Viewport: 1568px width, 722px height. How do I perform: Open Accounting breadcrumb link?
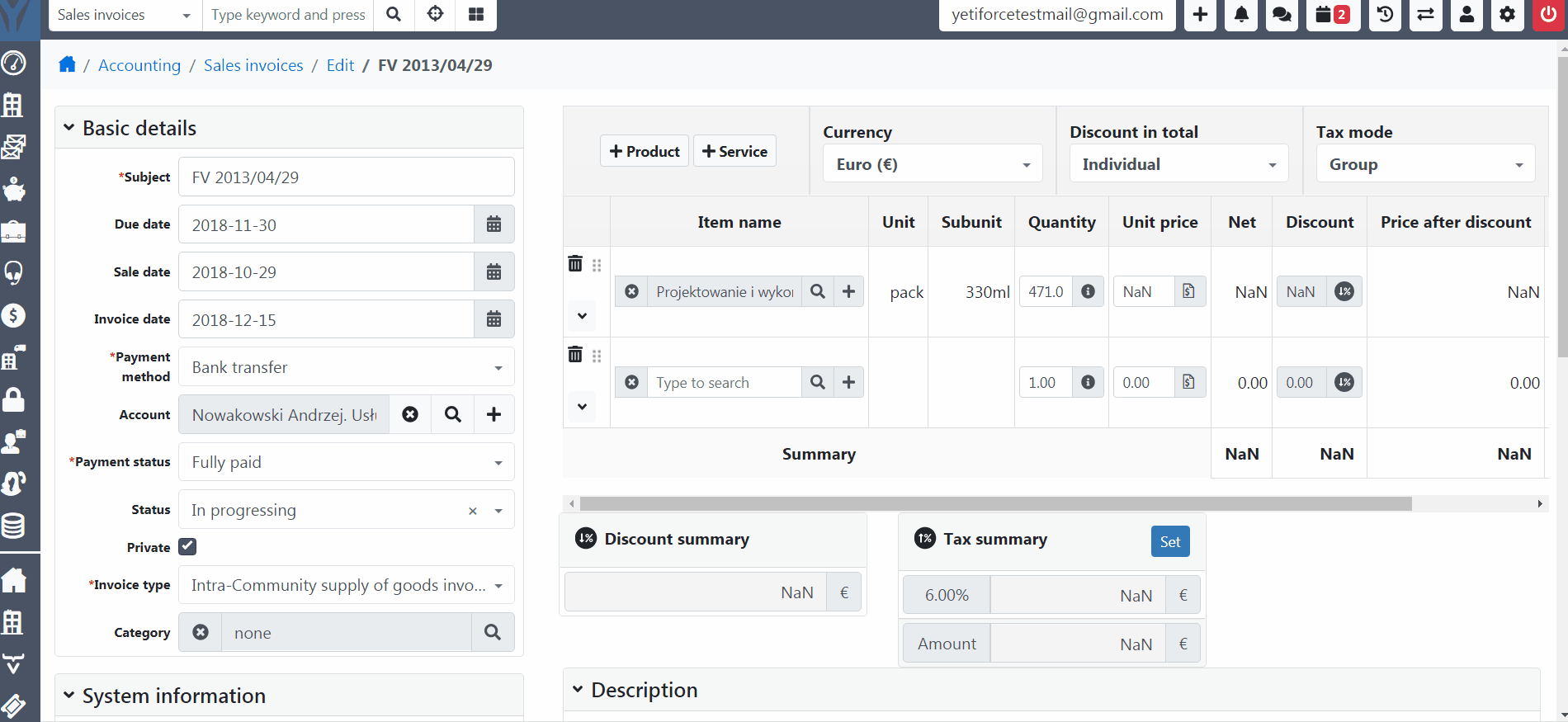[139, 65]
